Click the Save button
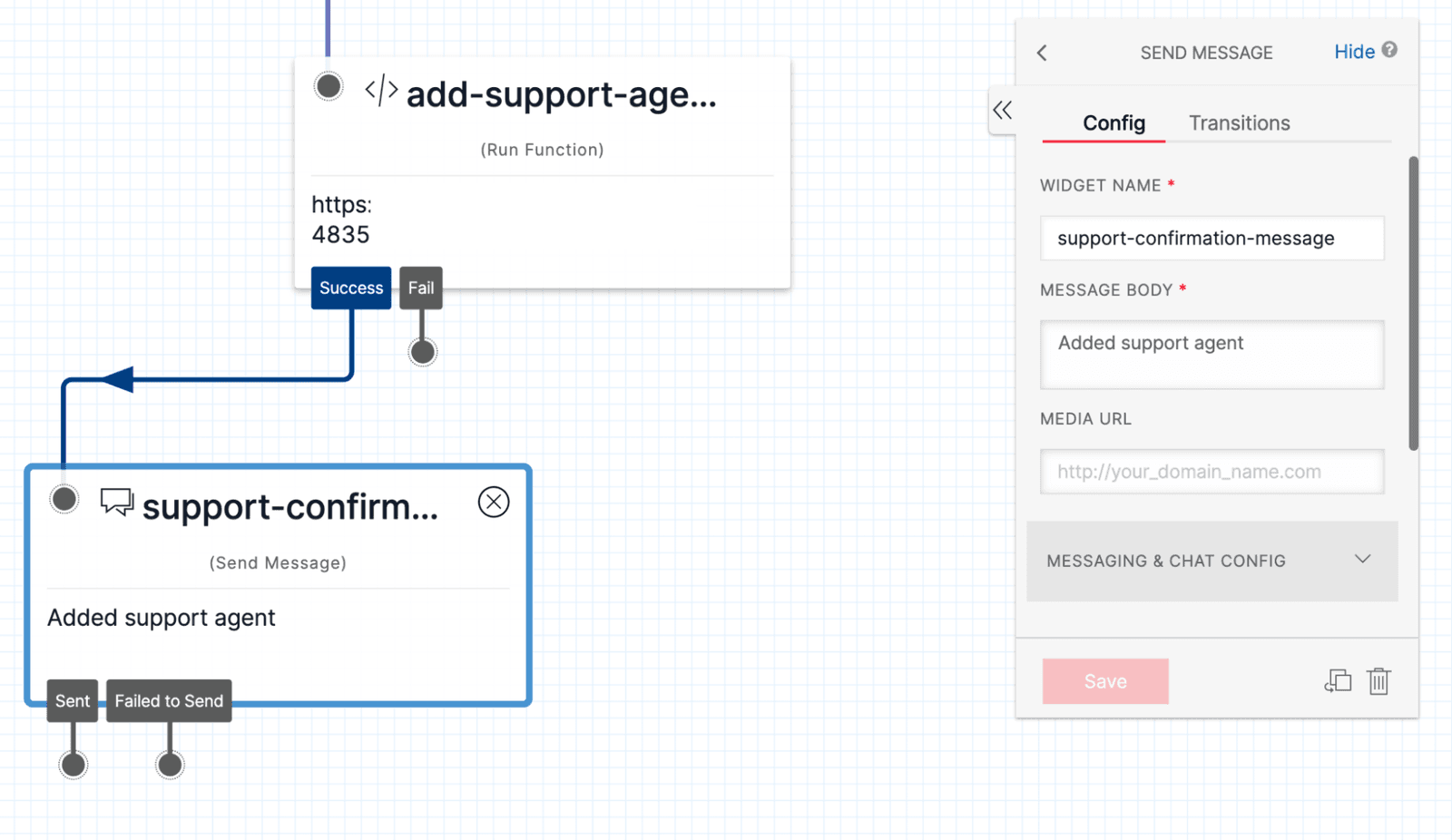The image size is (1452, 840). (x=1104, y=681)
